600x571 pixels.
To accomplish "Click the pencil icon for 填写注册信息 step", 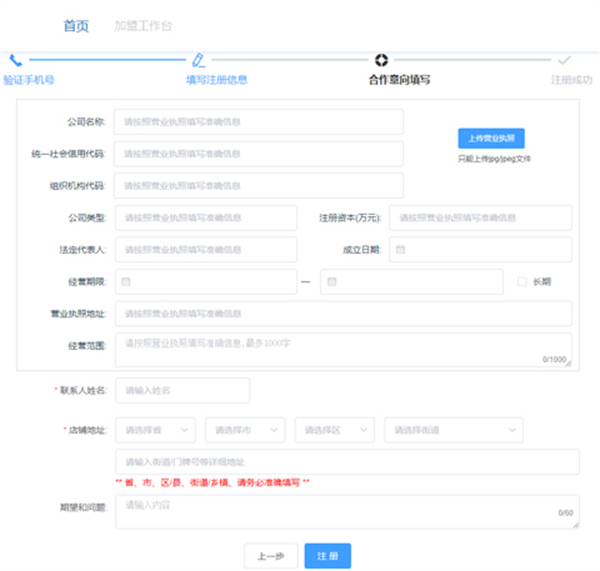I will point(199,60).
